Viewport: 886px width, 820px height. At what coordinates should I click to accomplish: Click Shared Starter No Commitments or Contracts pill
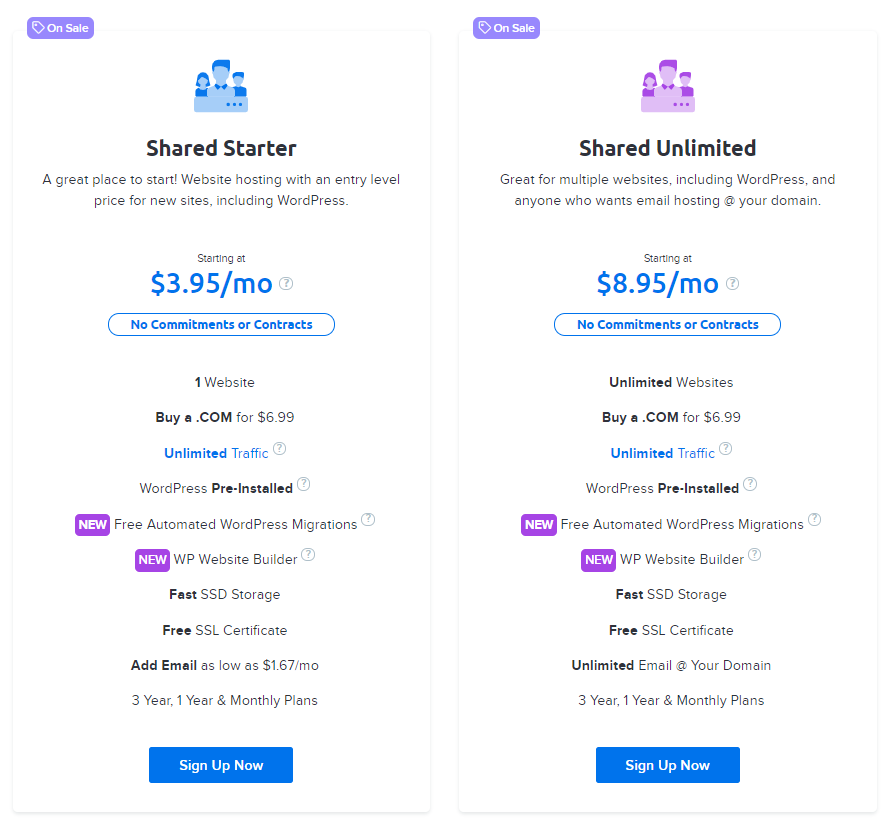(x=221, y=324)
